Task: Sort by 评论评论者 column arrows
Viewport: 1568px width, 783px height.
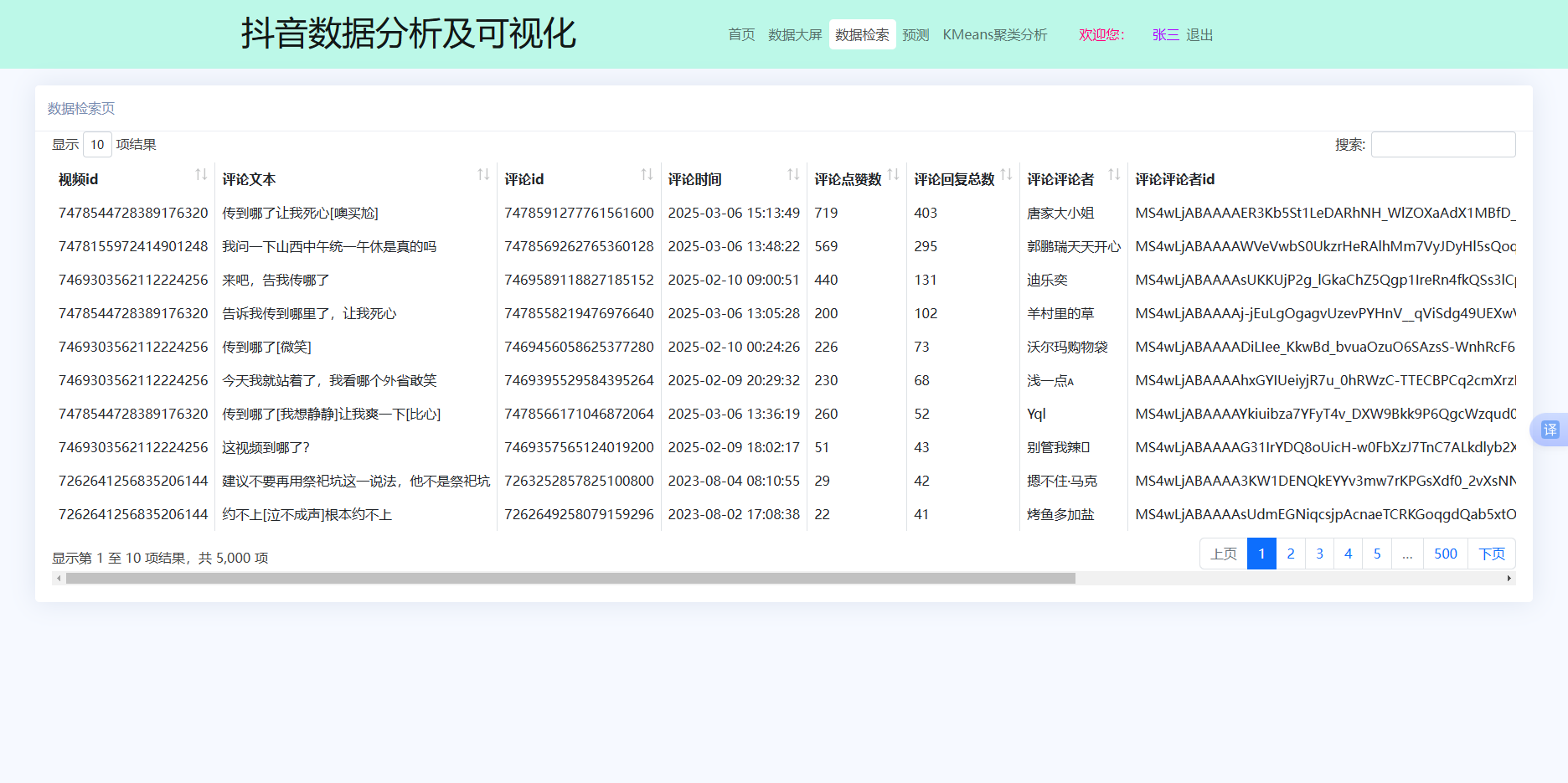Action: click(1114, 174)
